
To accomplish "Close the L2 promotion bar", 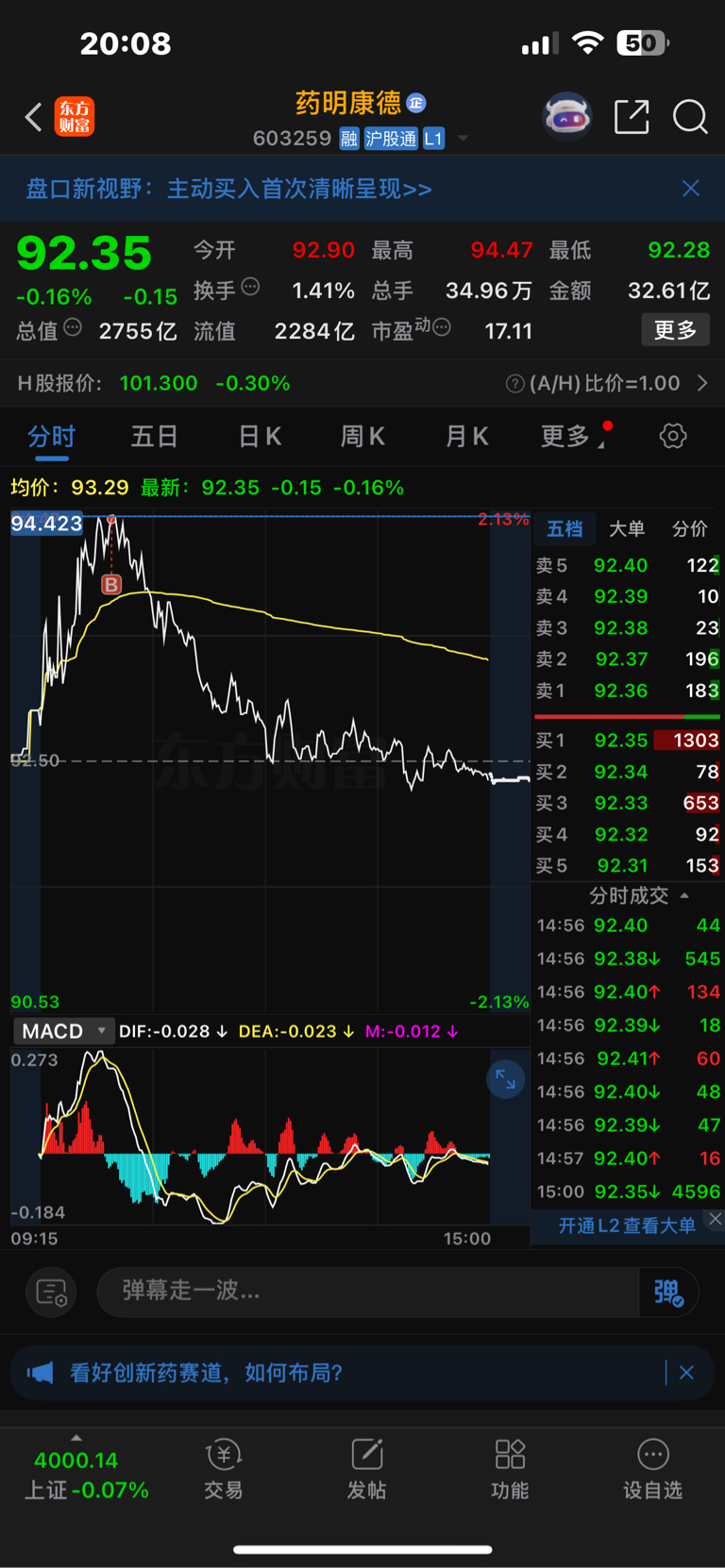I will coord(715,1219).
